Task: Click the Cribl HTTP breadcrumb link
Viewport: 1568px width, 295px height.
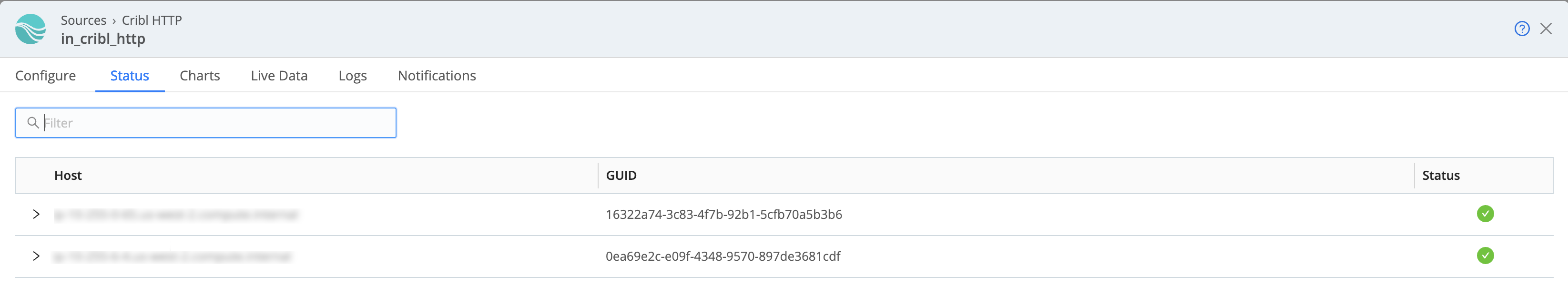Action: click(151, 20)
